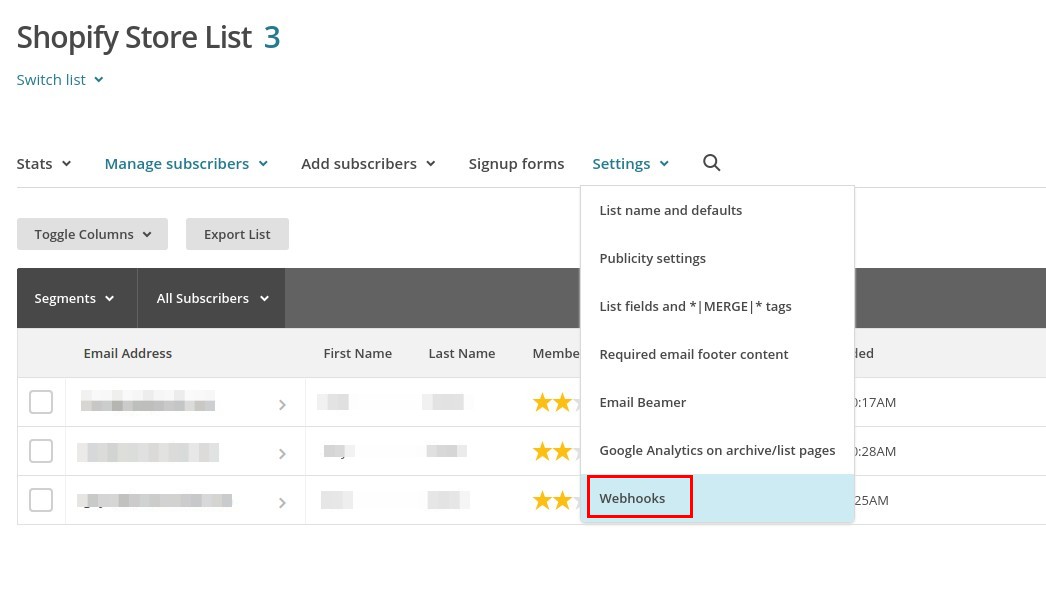This screenshot has height=602, width=1046.
Task: Expand the Stats menu
Action: point(44,164)
